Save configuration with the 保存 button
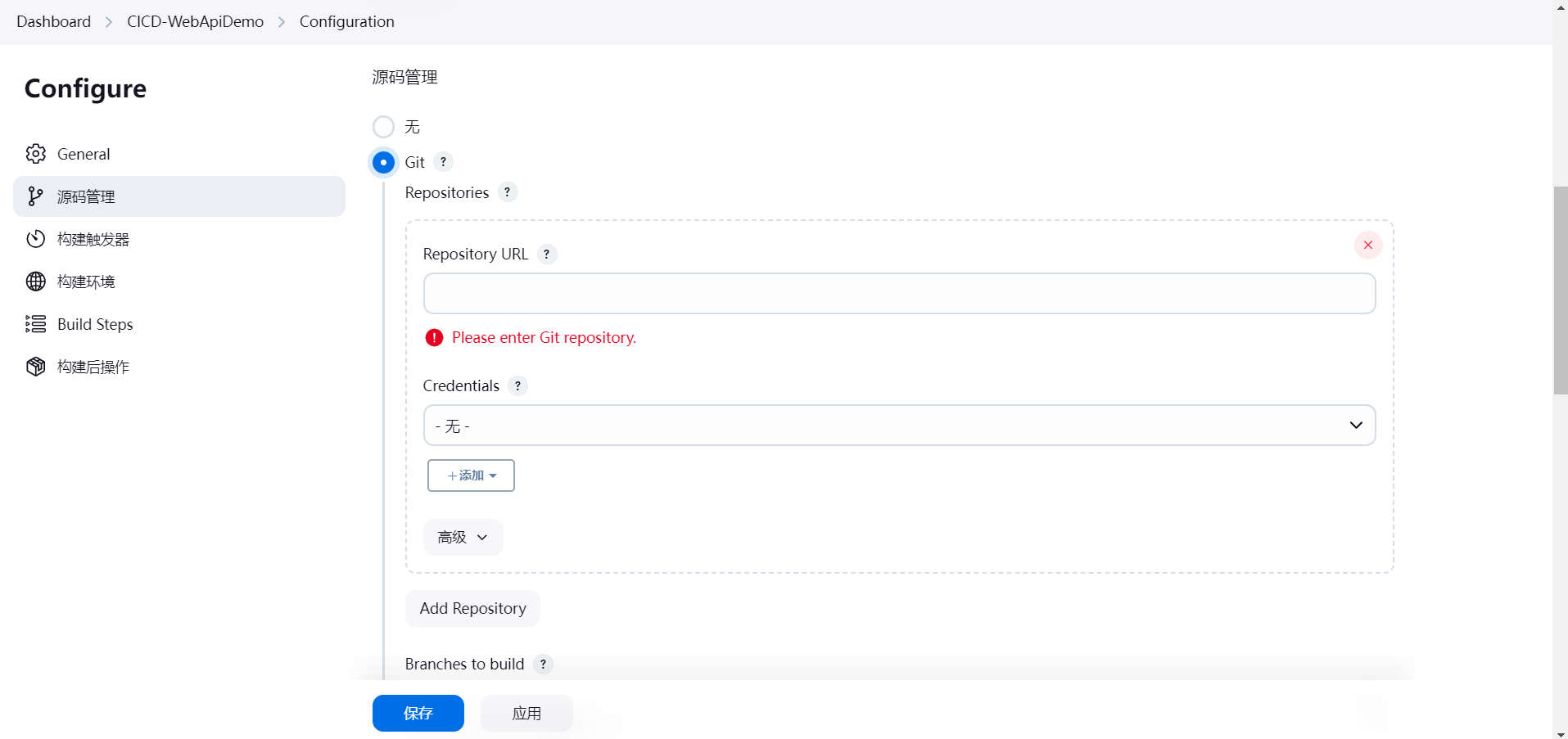This screenshot has width=1568, height=739. pyautogui.click(x=418, y=714)
